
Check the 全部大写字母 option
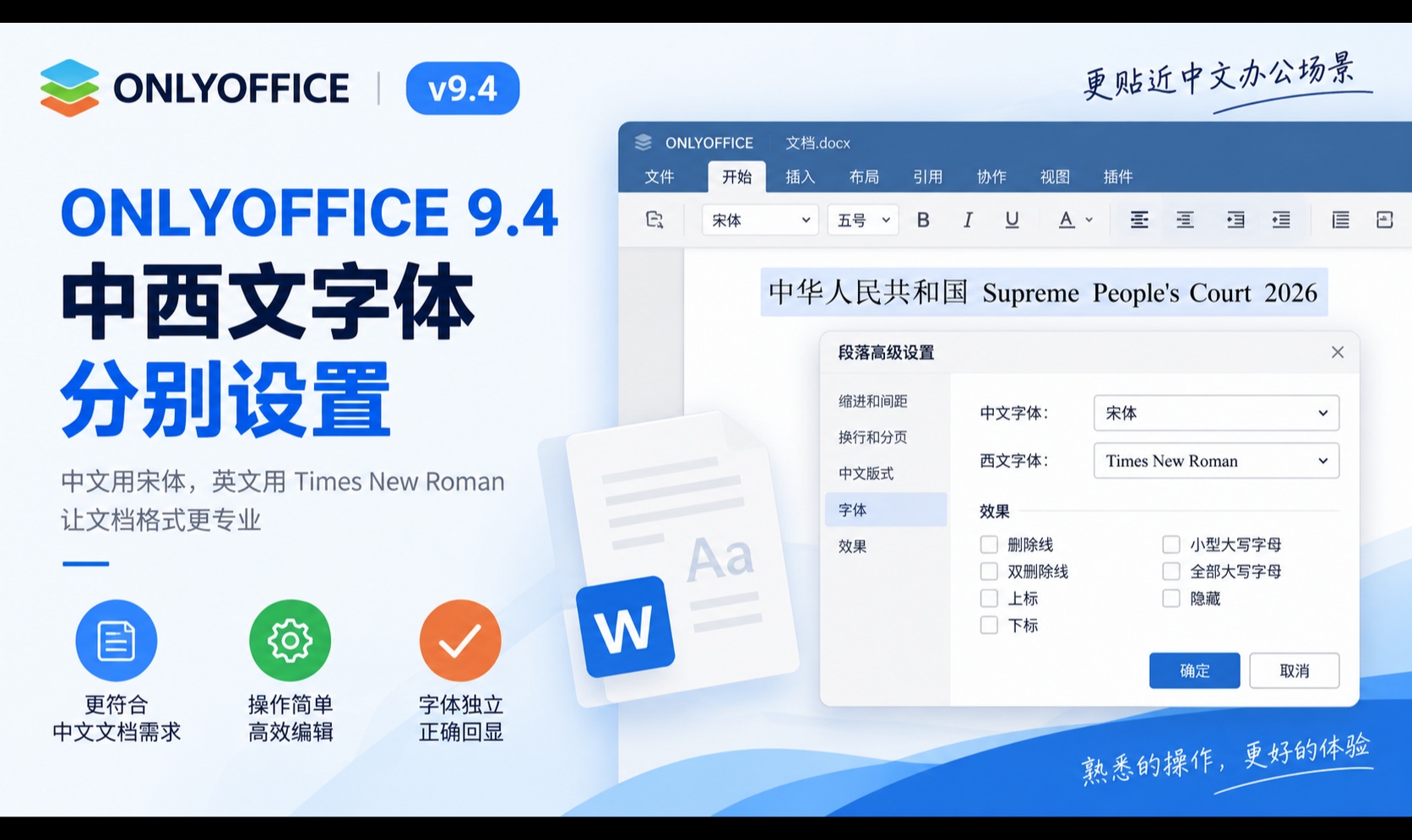click(x=1171, y=572)
